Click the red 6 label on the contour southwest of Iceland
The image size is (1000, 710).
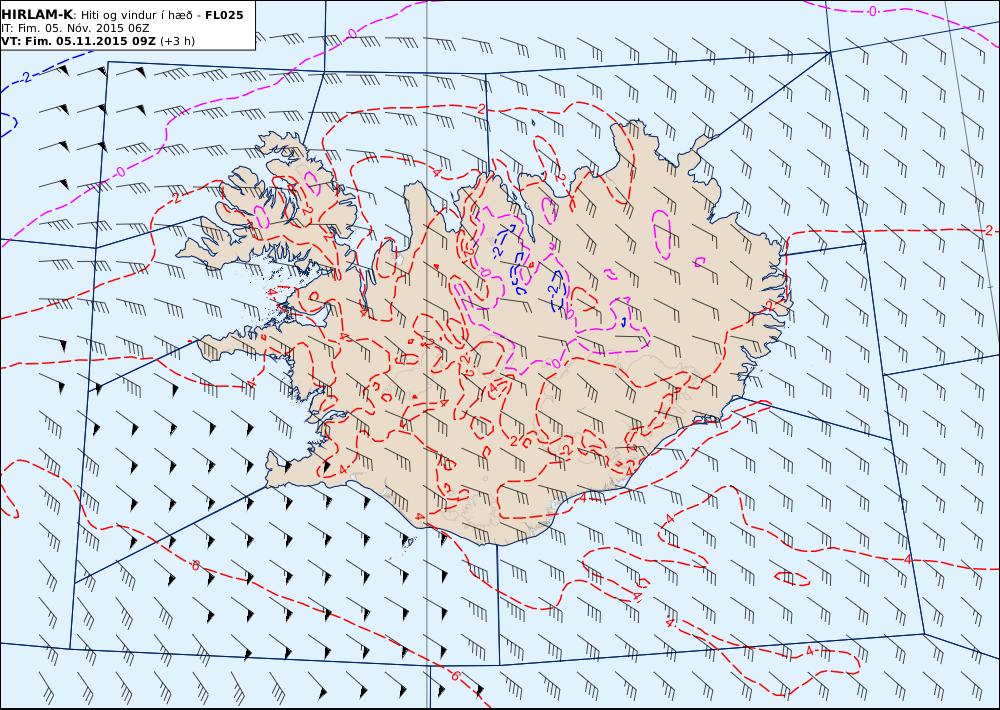point(195,565)
